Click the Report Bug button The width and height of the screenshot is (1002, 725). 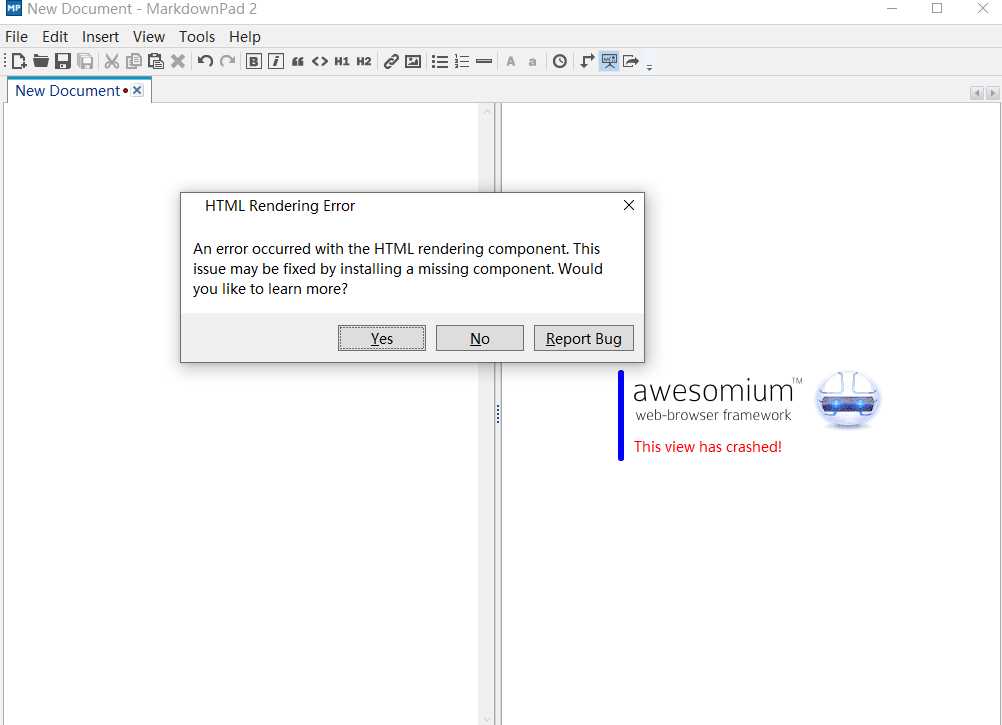pyautogui.click(x=583, y=339)
